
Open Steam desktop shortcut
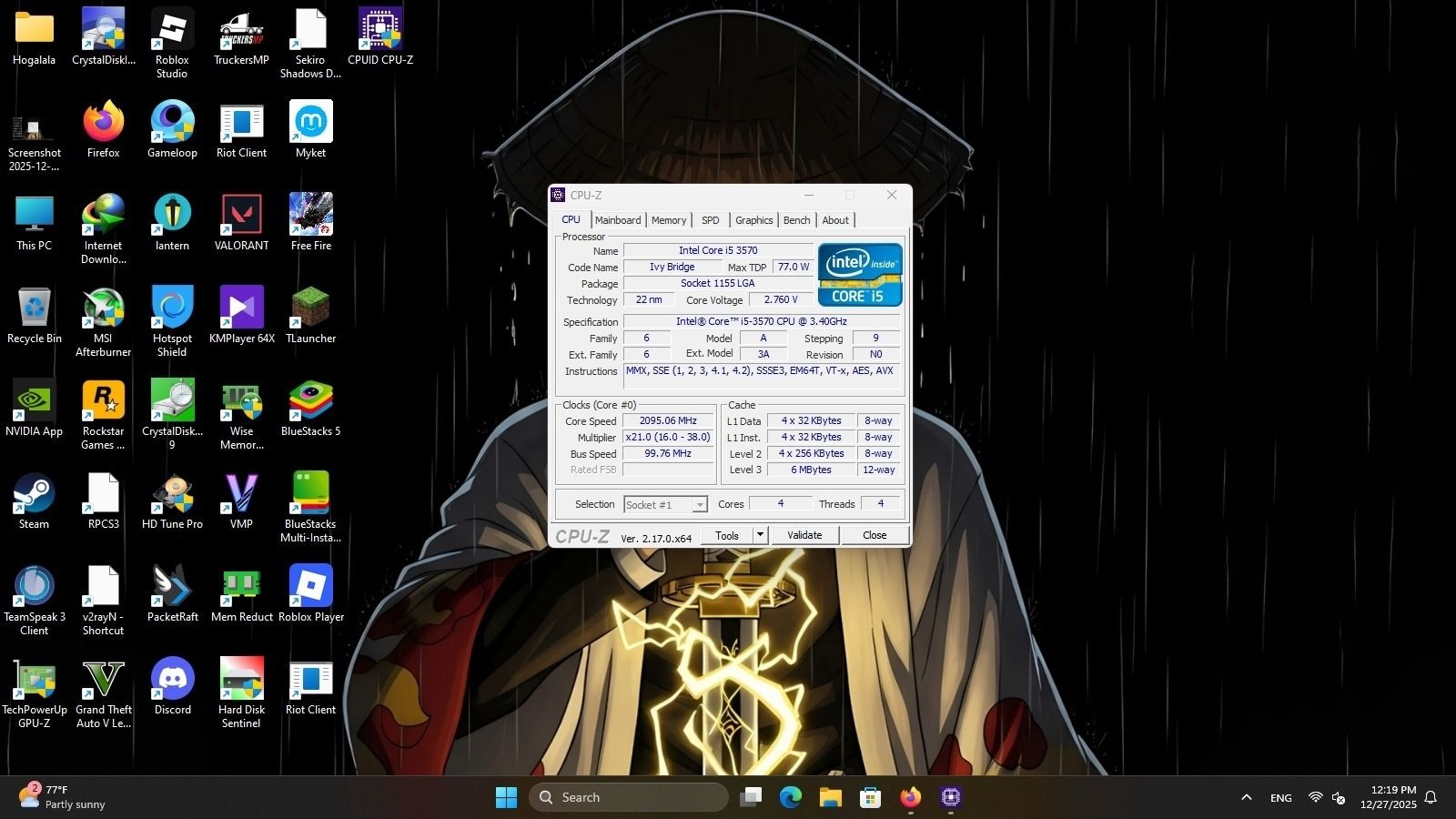click(34, 500)
